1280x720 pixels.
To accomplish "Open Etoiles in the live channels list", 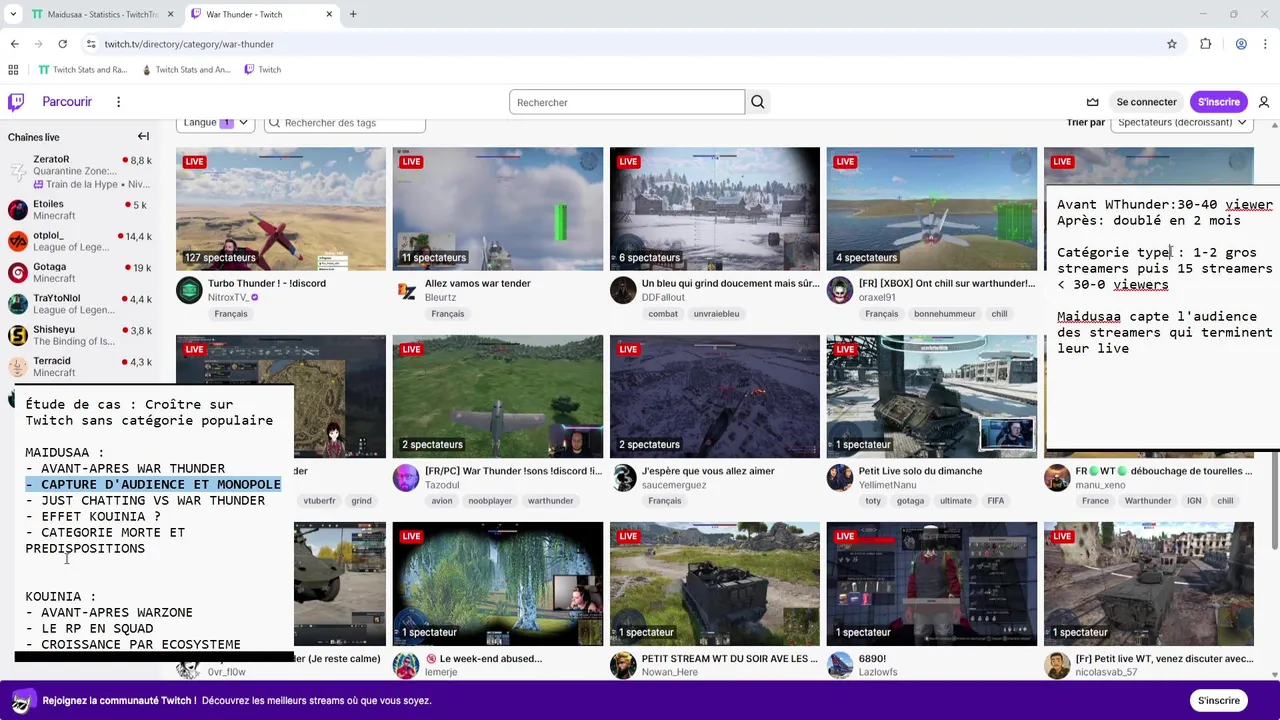I will click(x=80, y=210).
